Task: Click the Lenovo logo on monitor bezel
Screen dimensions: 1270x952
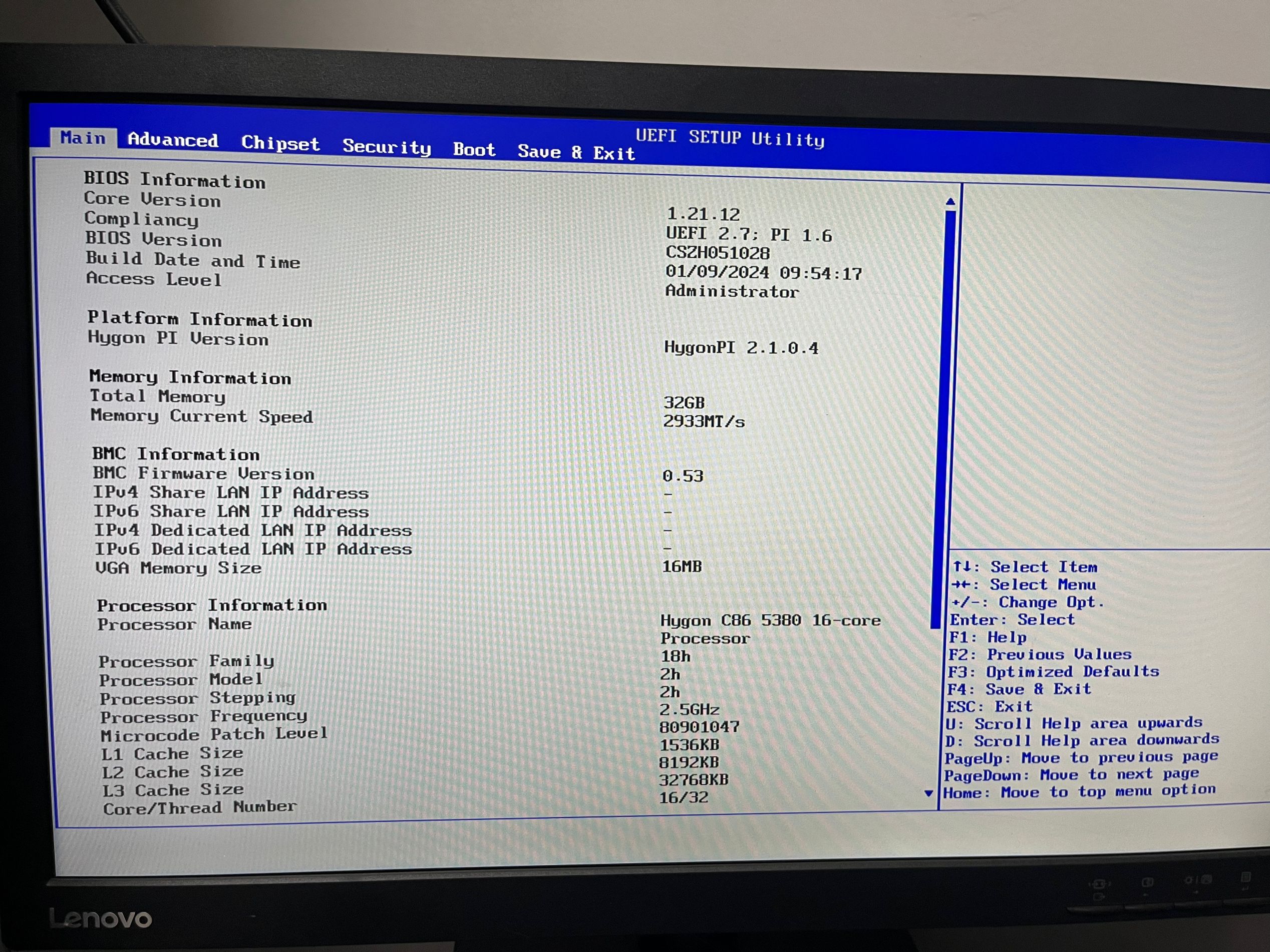Action: coord(101,919)
